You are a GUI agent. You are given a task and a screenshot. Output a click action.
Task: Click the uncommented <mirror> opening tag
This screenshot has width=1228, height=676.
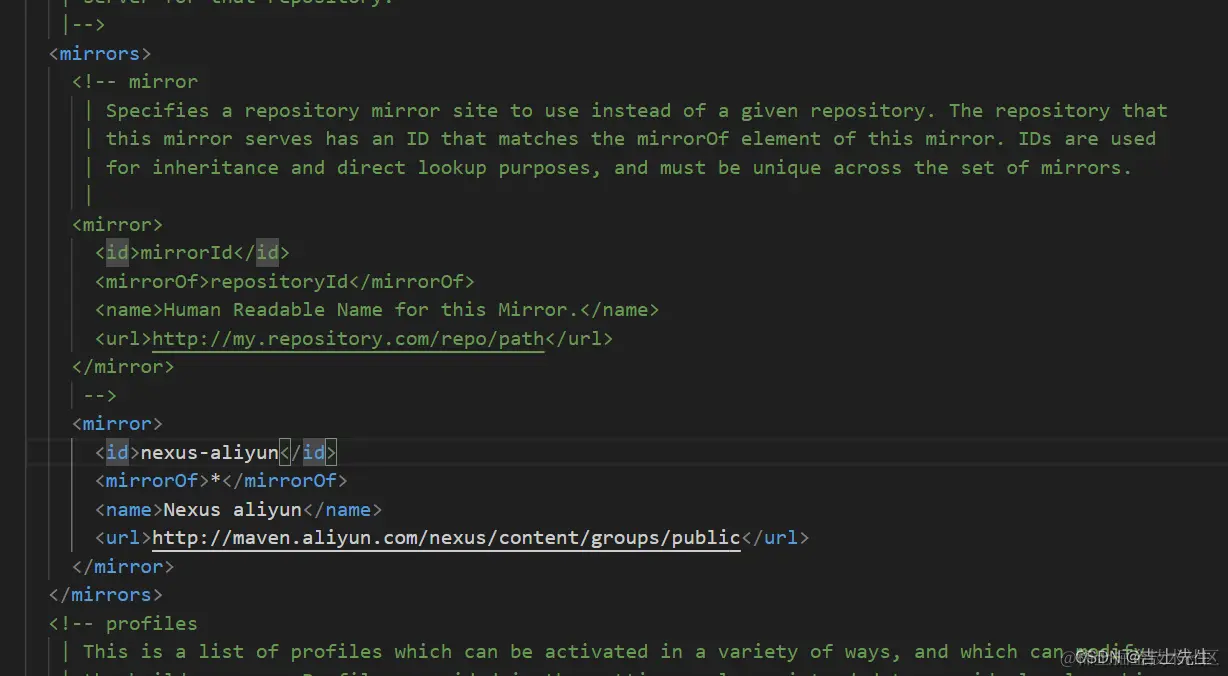coord(117,423)
